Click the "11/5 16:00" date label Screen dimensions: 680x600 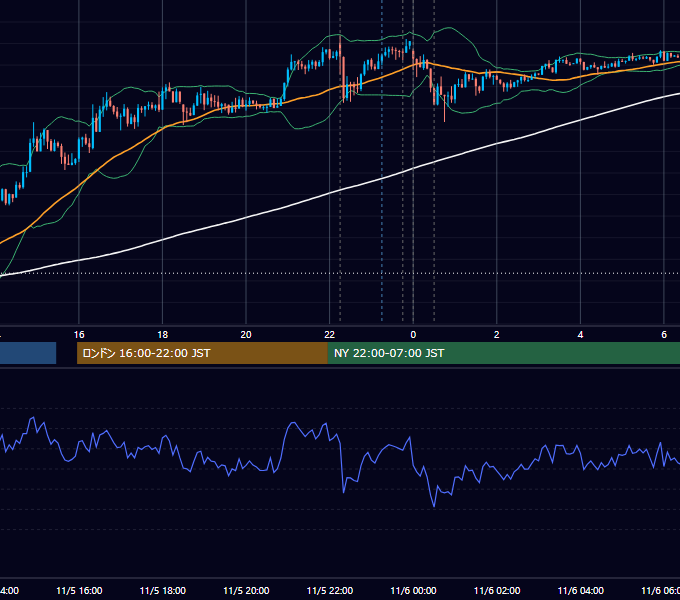[79, 590]
